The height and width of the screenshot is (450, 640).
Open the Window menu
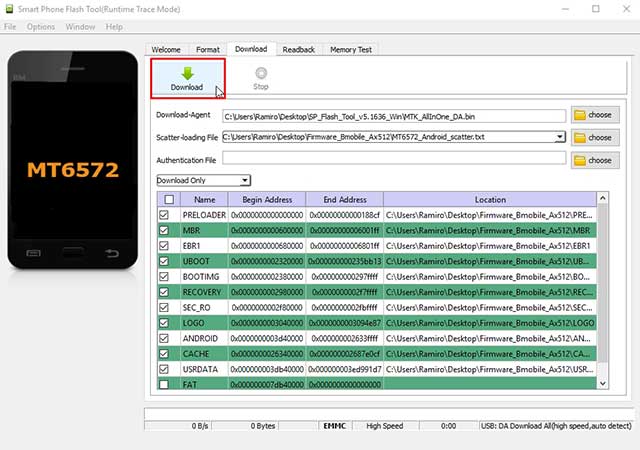[x=80, y=27]
